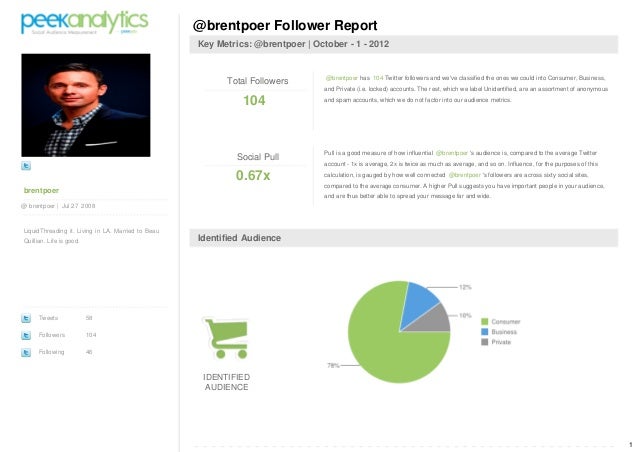Click the Twitter icon beside Following

(26, 352)
